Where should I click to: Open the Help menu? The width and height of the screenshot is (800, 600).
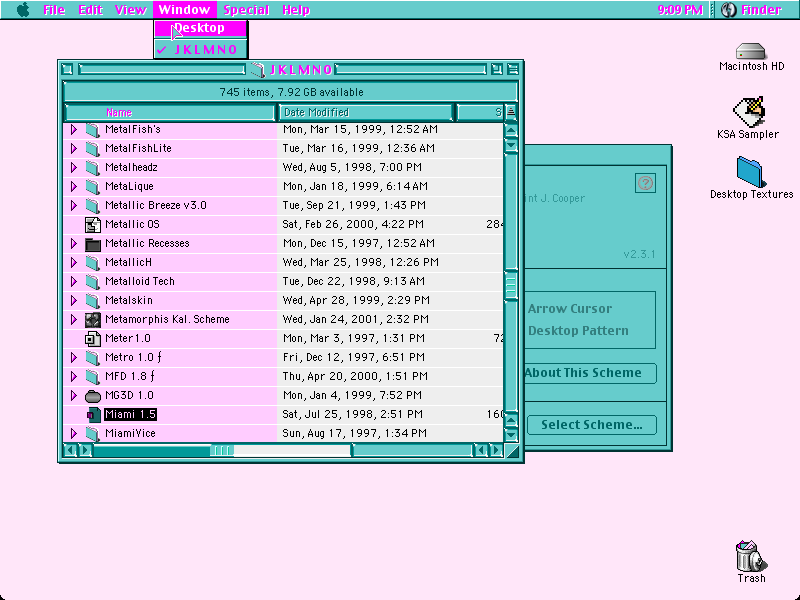click(296, 10)
